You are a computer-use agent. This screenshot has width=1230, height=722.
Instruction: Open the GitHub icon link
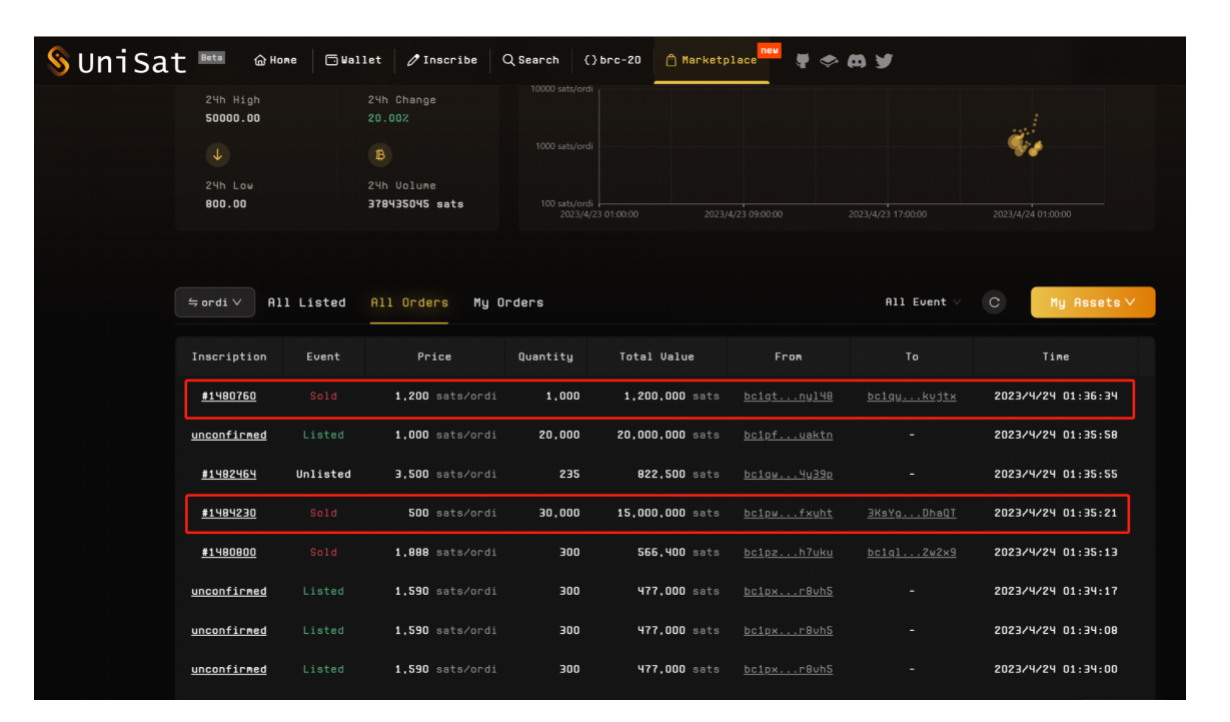coord(802,61)
